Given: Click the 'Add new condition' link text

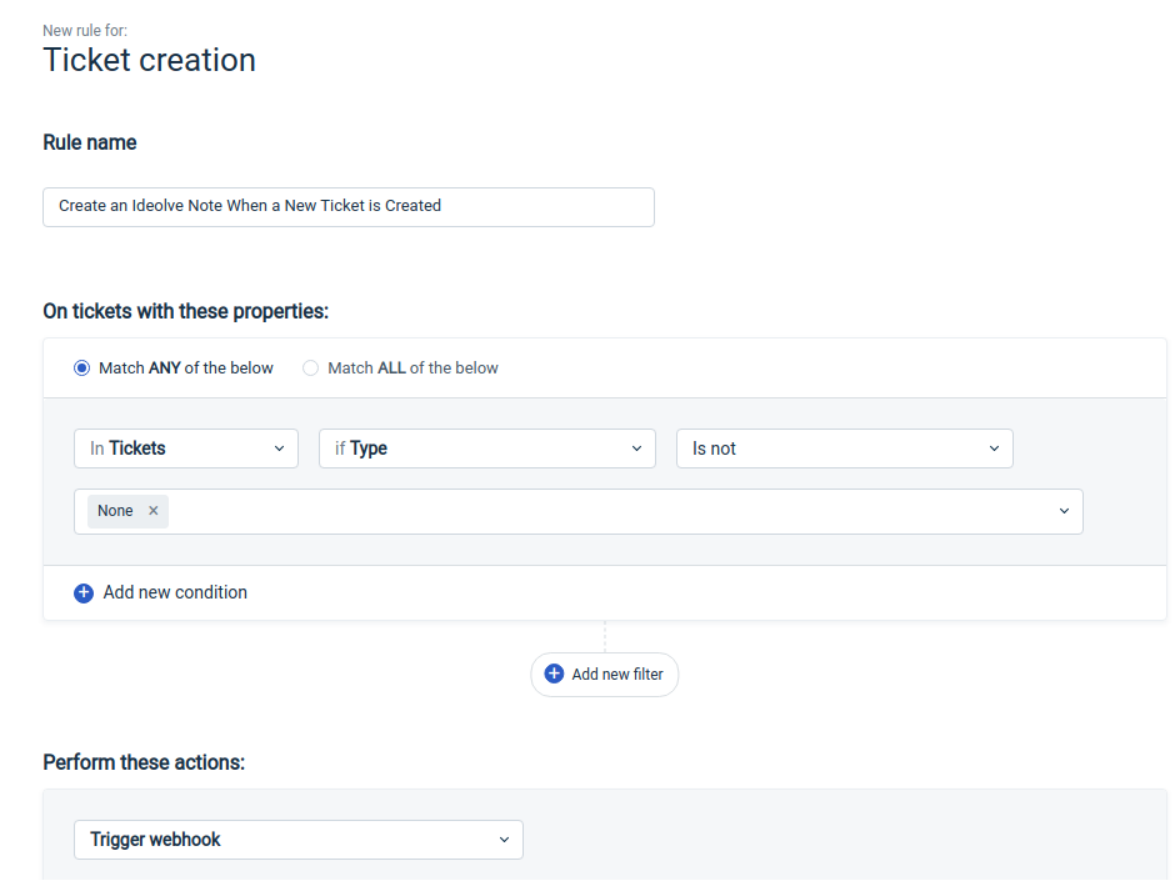Looking at the screenshot, I should point(175,593).
